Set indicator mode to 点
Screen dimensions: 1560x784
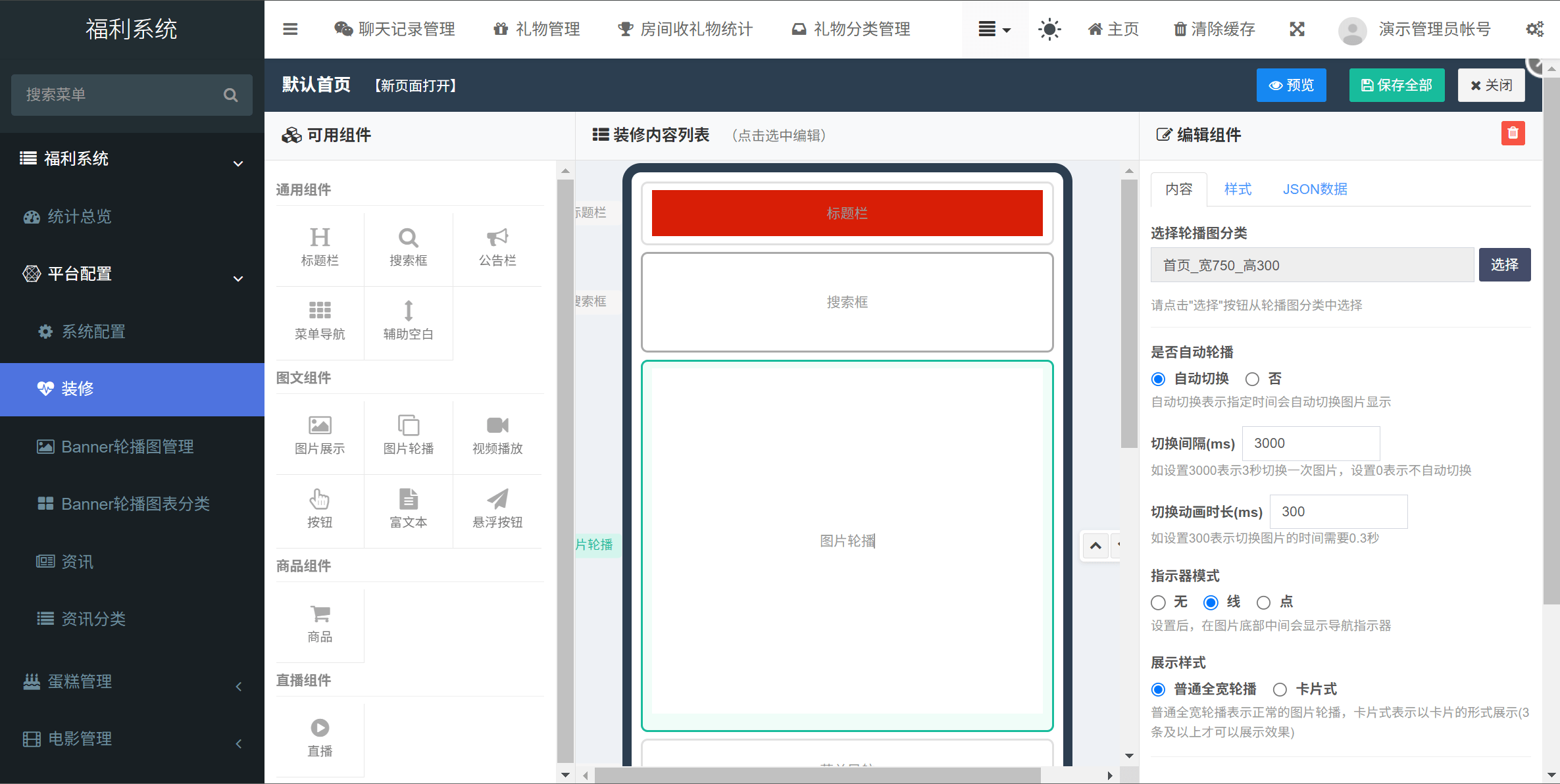coord(1263,602)
